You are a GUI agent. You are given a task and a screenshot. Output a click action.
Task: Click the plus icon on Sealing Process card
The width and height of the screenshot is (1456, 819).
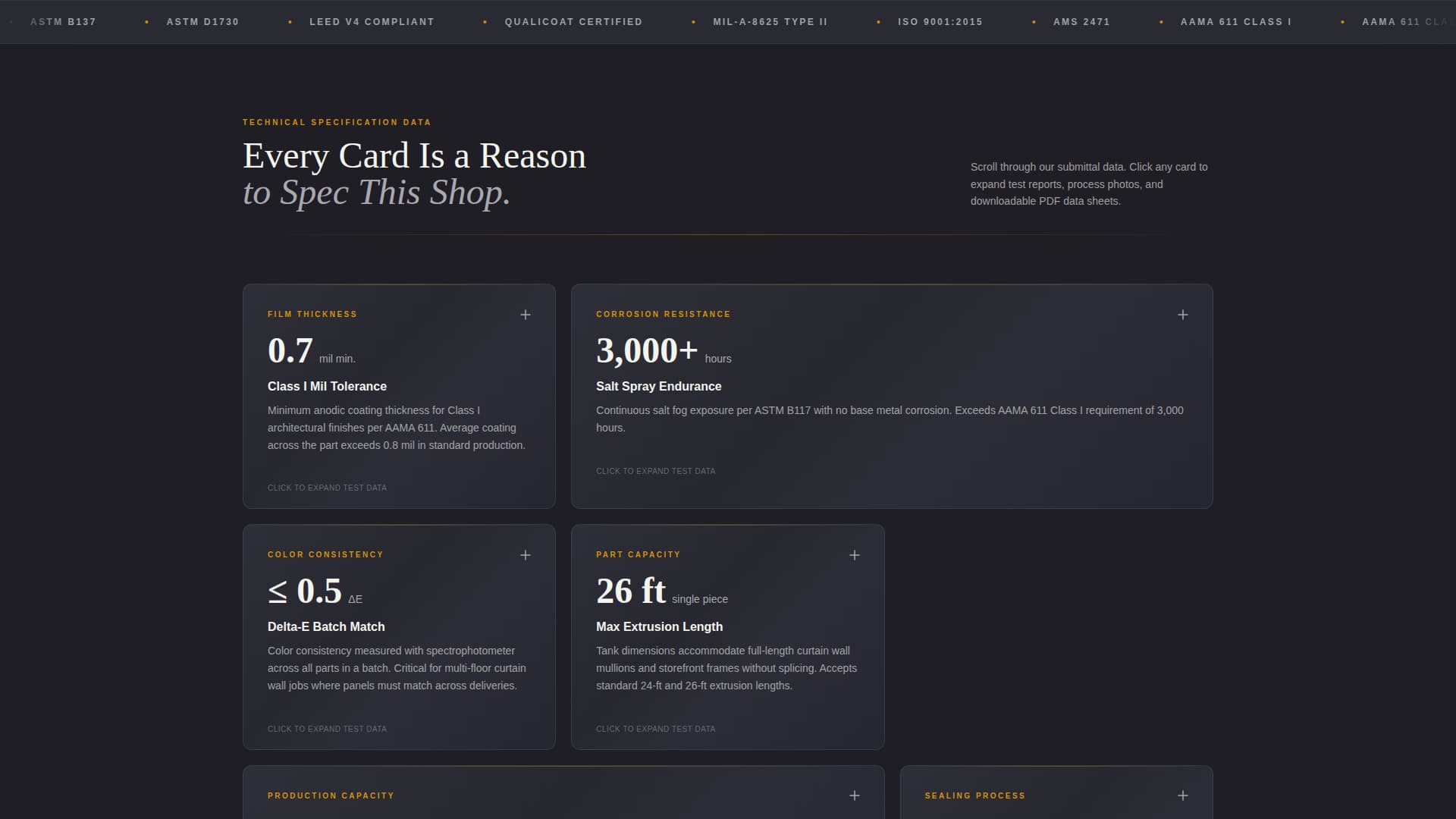tap(1182, 795)
